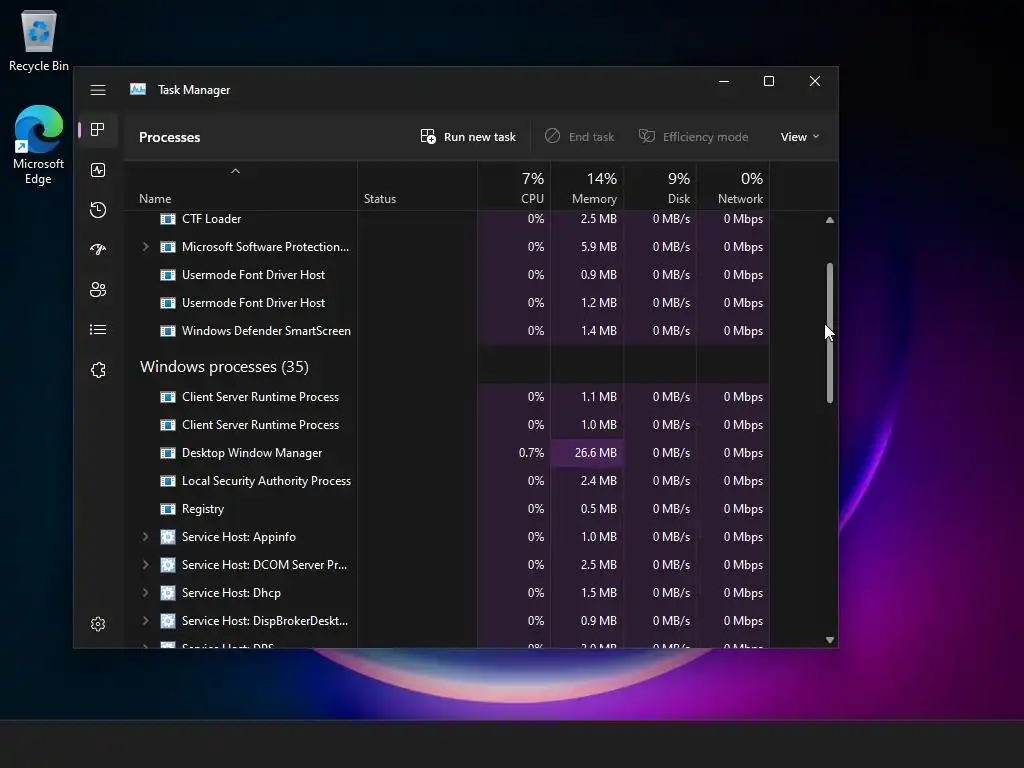The height and width of the screenshot is (768, 1024).
Task: Click the vertical scrollbar thumb
Action: 829,333
